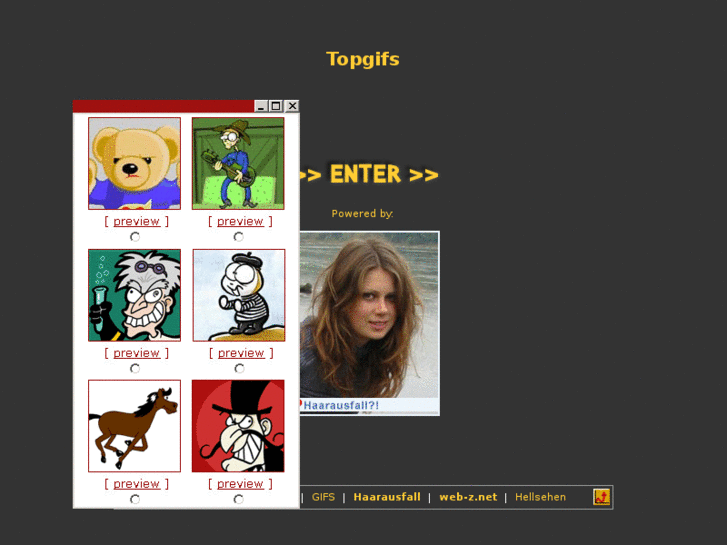Viewport: 727px width, 545px height.
Task: Maximize the red popup gif window
Action: pyautogui.click(x=276, y=106)
